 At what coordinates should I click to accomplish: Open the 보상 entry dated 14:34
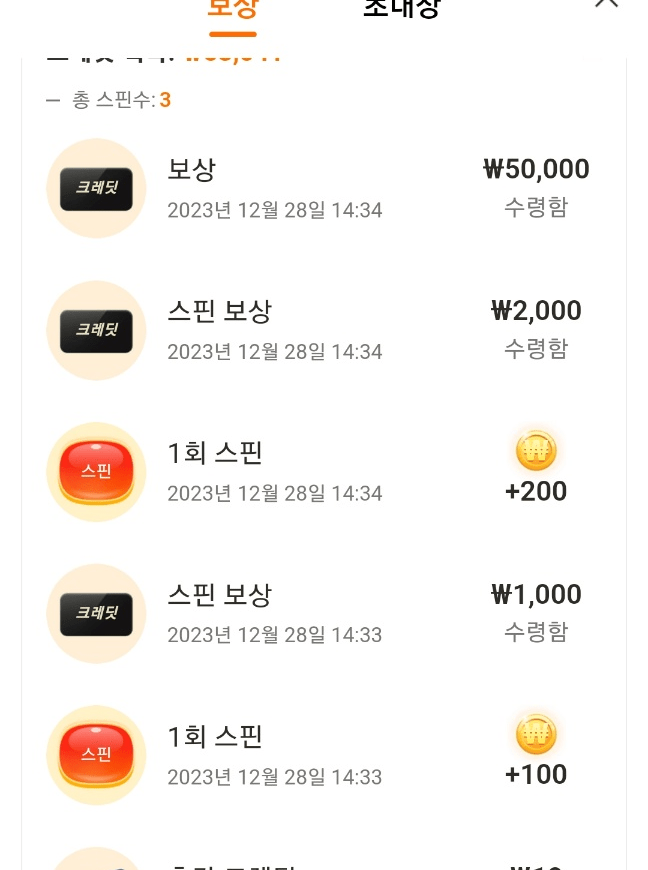pyautogui.click(x=324, y=189)
